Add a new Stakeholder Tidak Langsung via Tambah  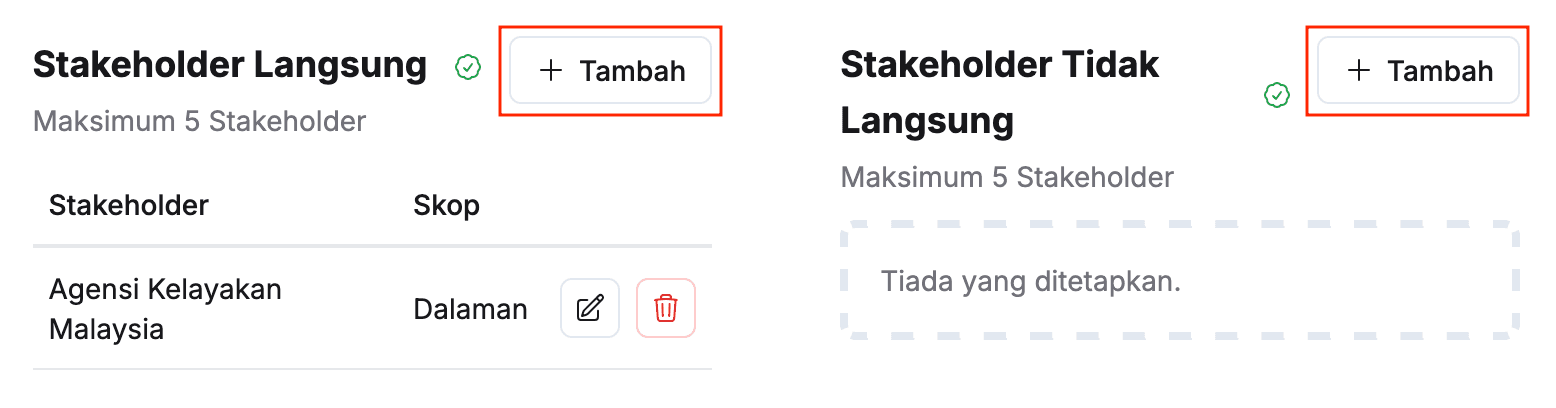pos(1418,71)
